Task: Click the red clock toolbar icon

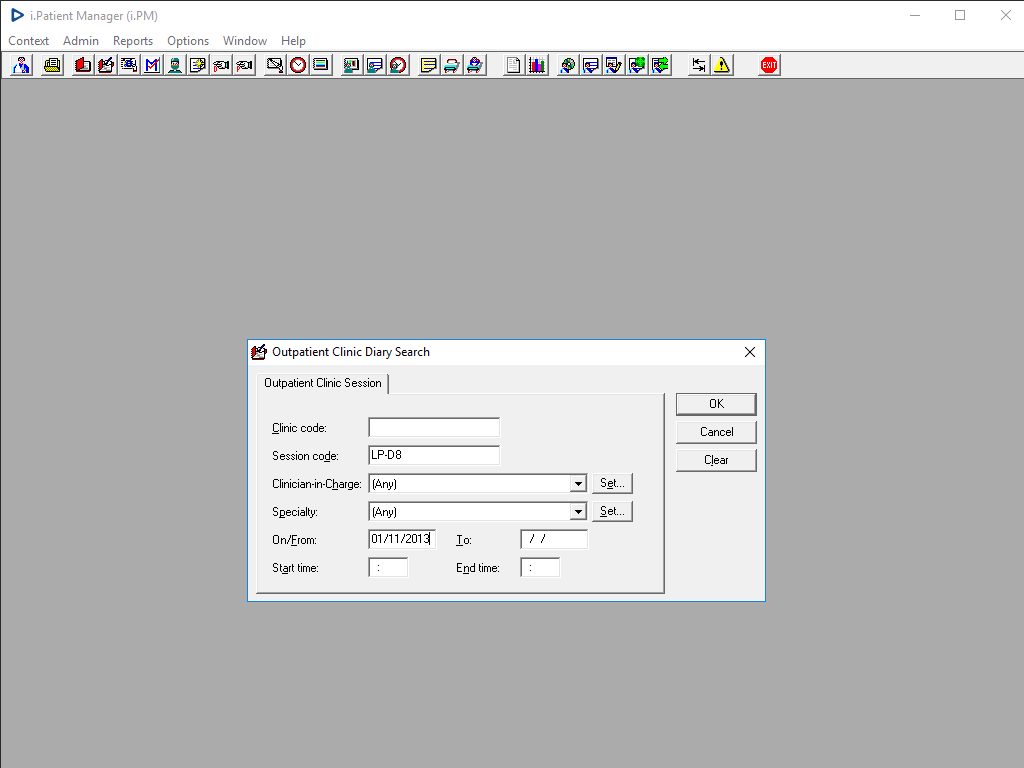Action: point(298,65)
